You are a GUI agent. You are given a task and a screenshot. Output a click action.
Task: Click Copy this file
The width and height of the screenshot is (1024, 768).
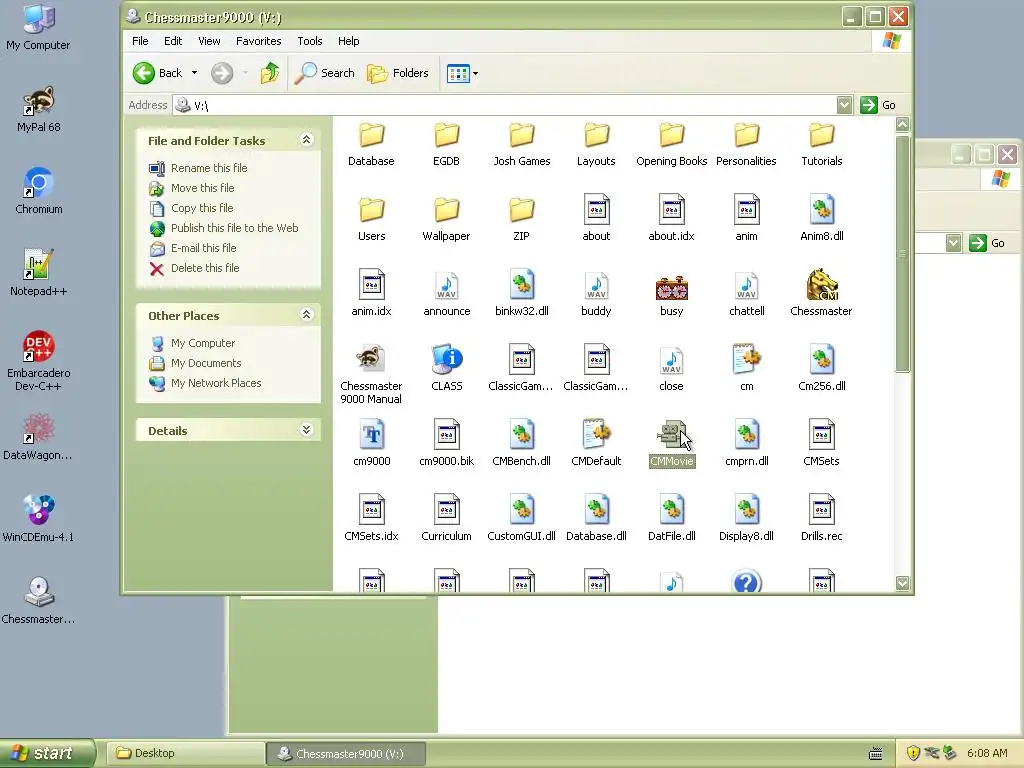[x=202, y=208]
